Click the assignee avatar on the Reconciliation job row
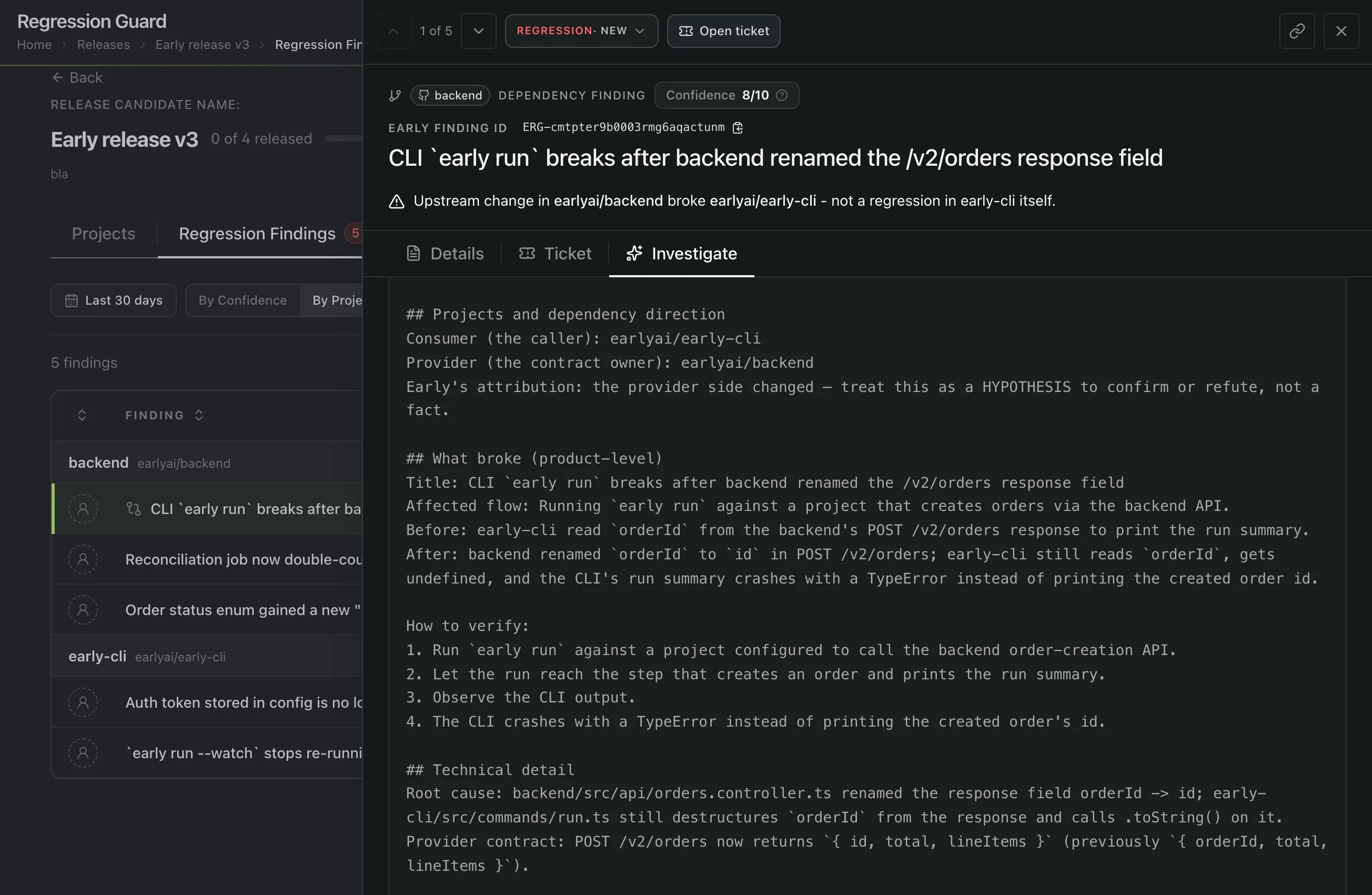Image resolution: width=1372 pixels, height=895 pixels. 83,559
